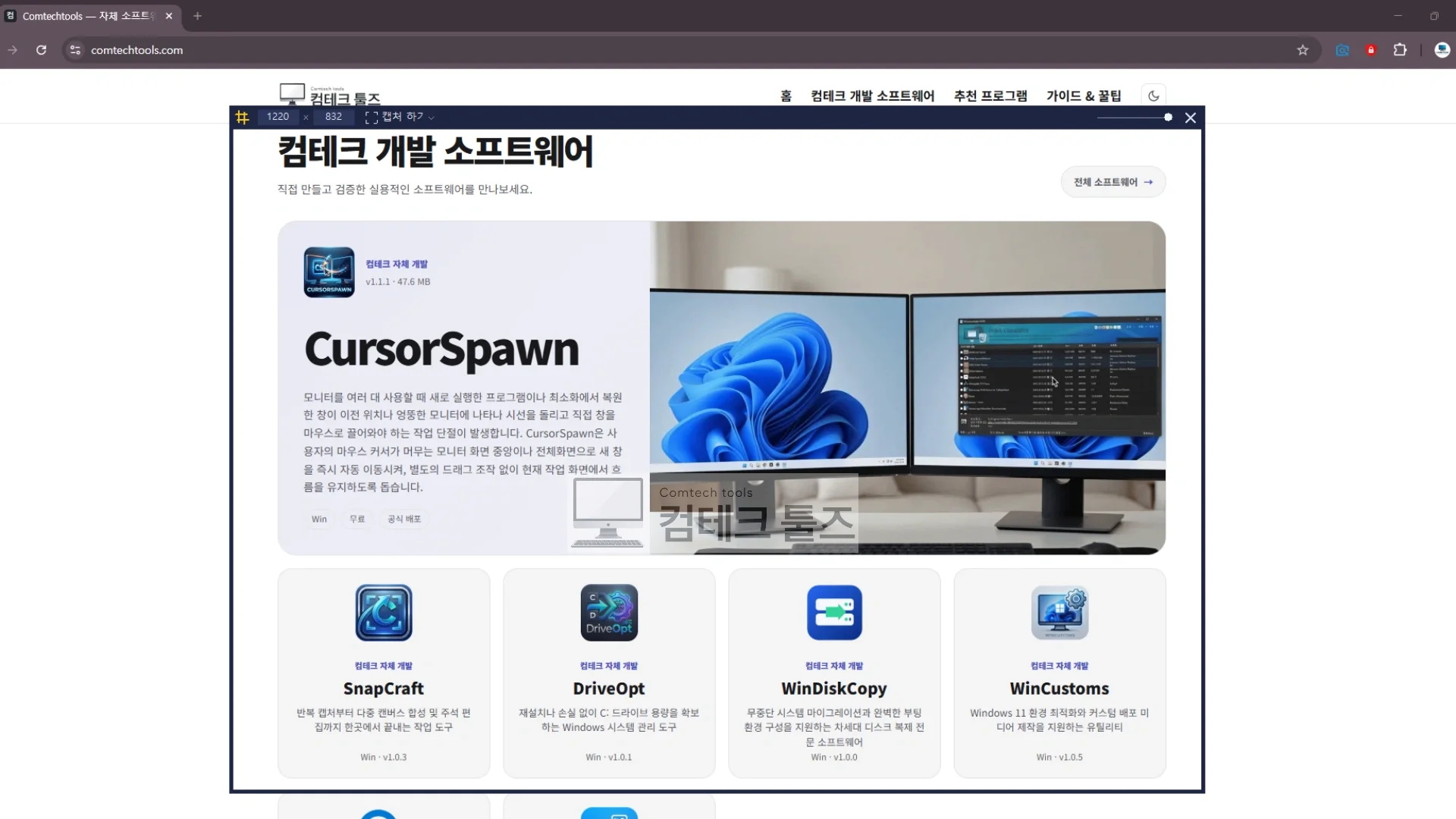The image size is (1456, 819).
Task: Adjust the capture overlay opacity slider
Action: pyautogui.click(x=1134, y=118)
